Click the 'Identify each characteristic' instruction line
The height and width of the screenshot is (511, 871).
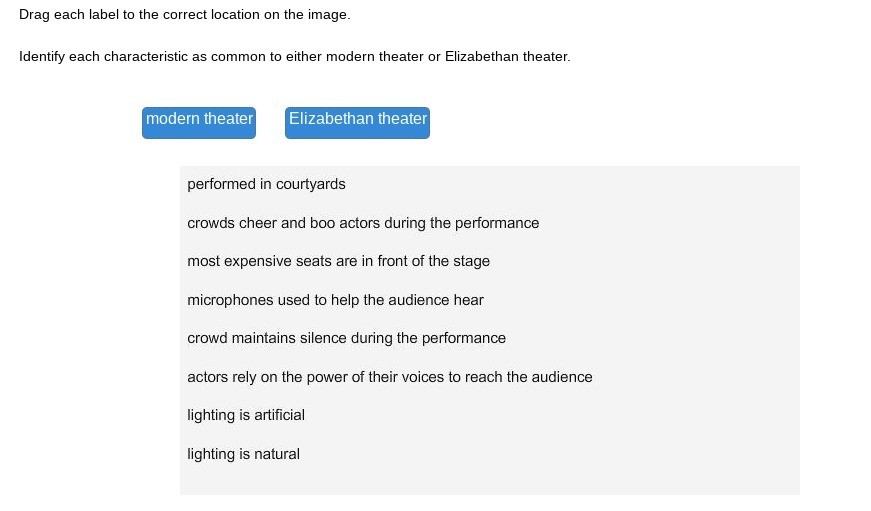pos(294,57)
